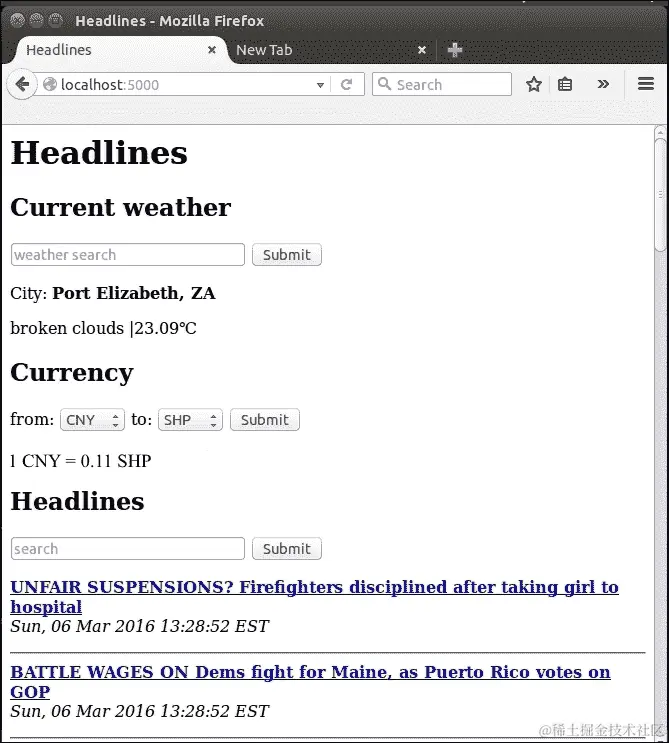Open the from currency CNY dropdown
This screenshot has width=669, height=743.
(x=92, y=420)
